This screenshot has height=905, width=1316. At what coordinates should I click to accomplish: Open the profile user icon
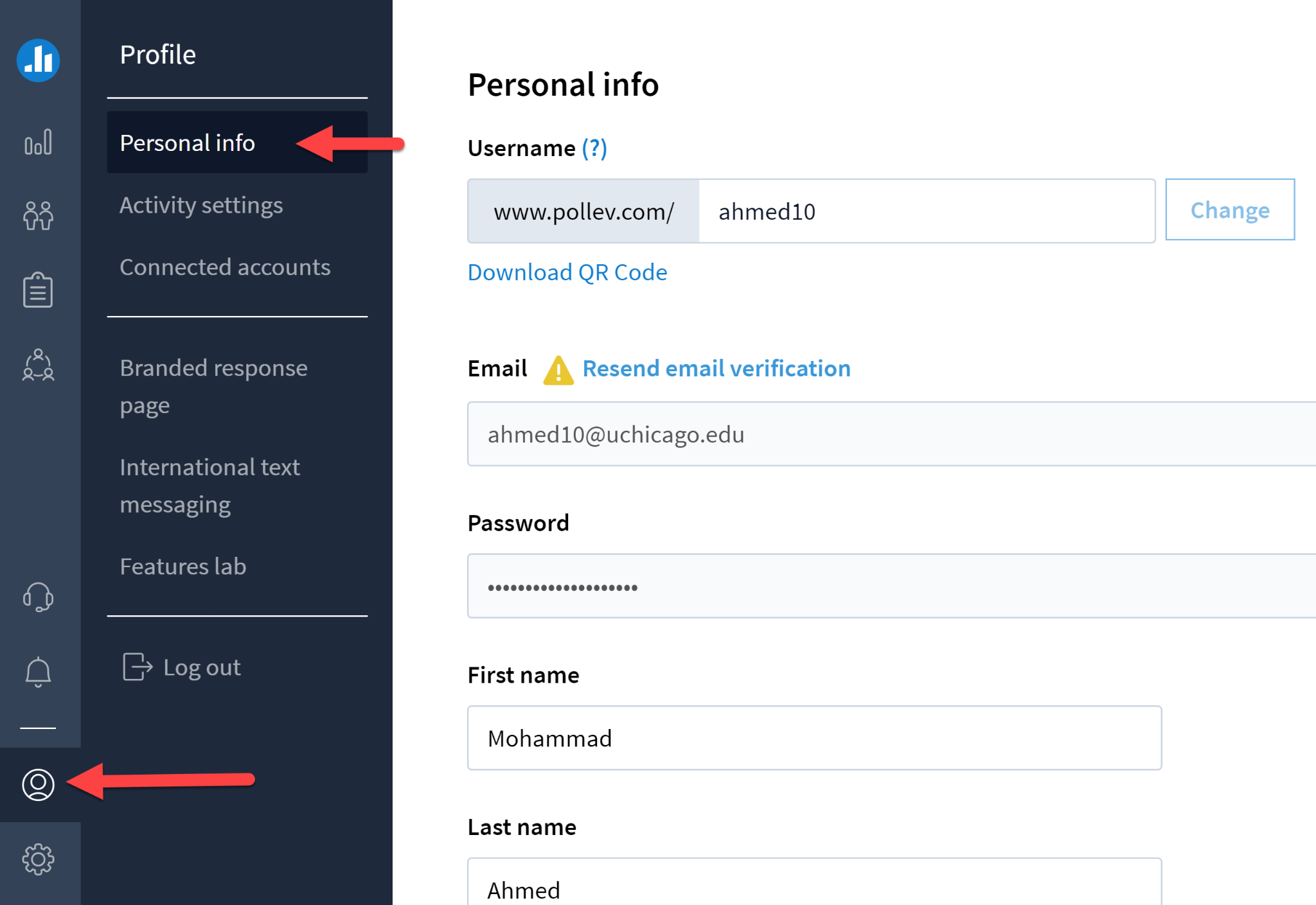click(x=39, y=784)
